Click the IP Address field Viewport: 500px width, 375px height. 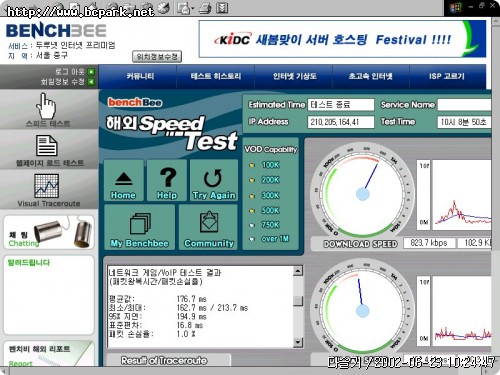coord(341,122)
